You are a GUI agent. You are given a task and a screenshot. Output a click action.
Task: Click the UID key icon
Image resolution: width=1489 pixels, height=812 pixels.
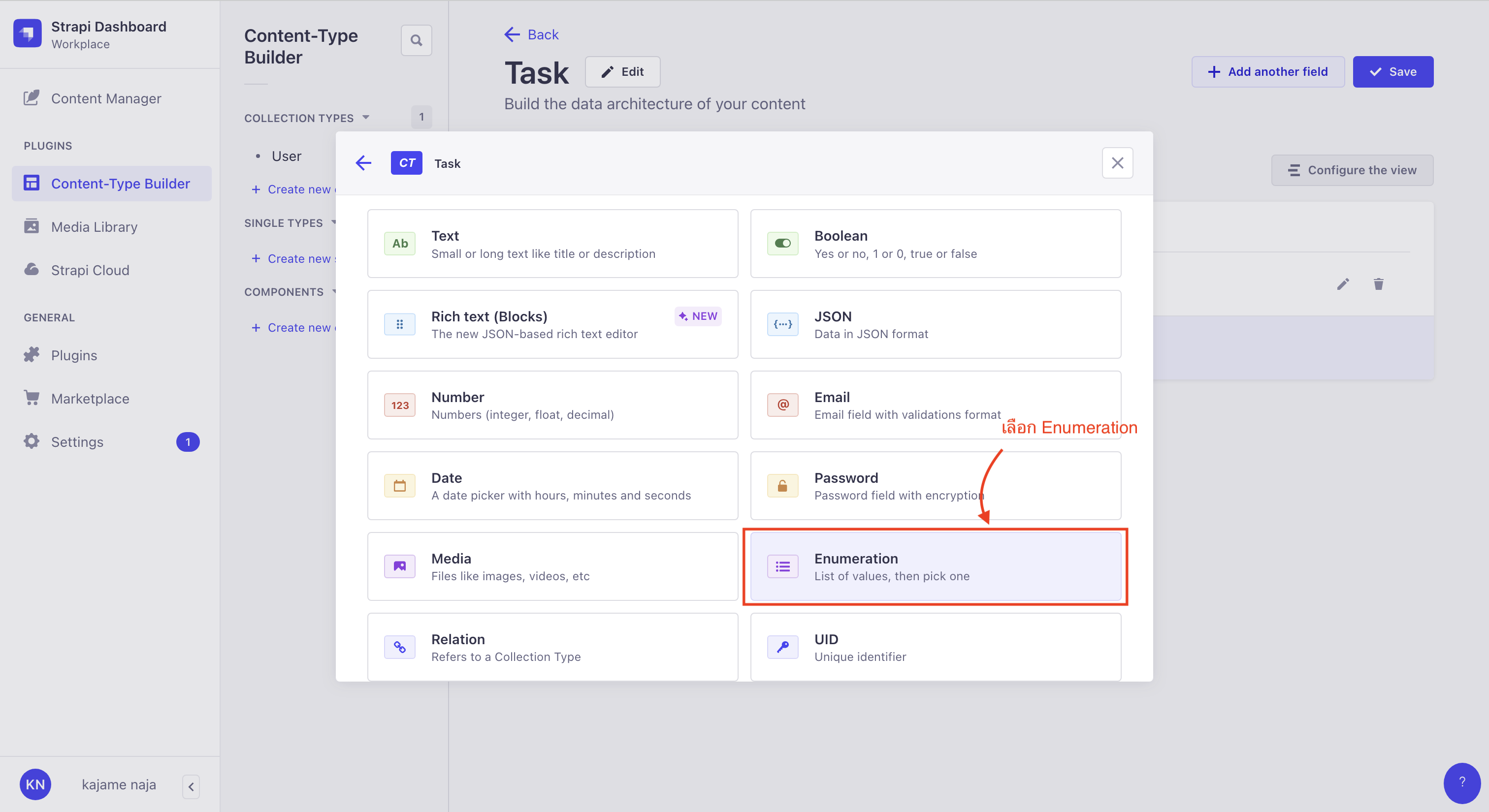[782, 647]
